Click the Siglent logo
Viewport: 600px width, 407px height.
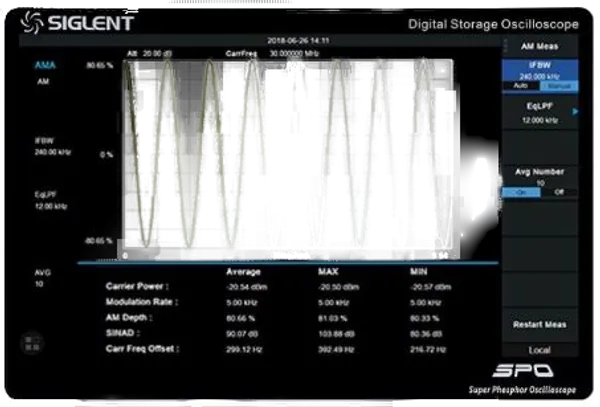(78, 22)
